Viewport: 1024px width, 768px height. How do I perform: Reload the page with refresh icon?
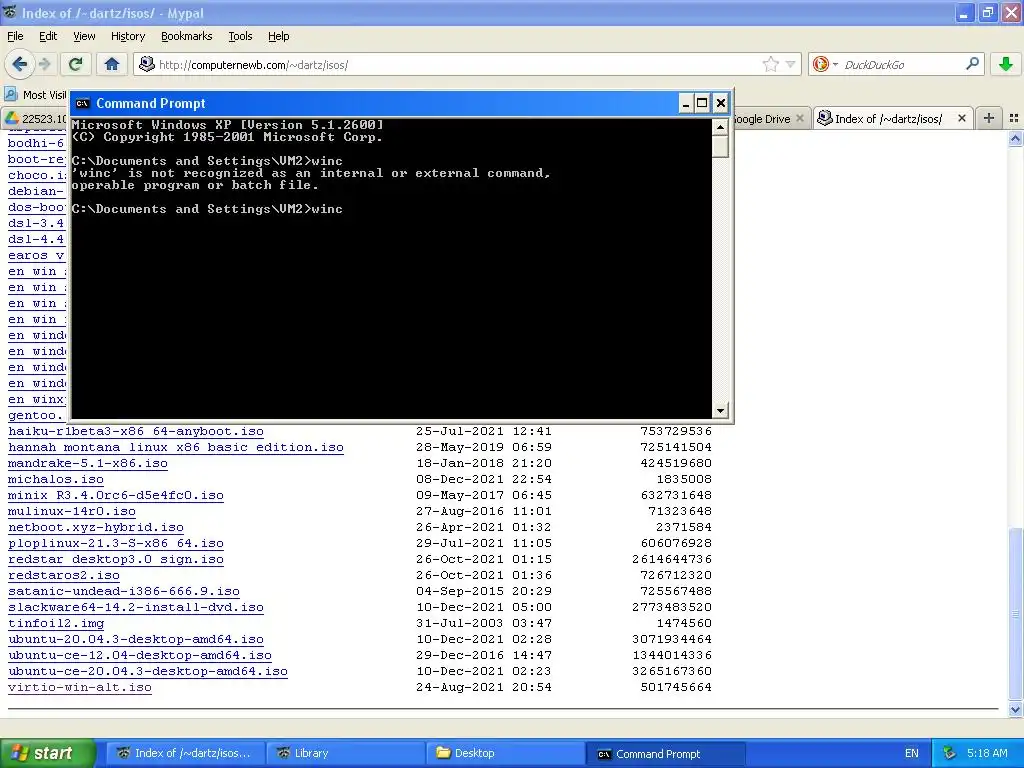[x=76, y=64]
